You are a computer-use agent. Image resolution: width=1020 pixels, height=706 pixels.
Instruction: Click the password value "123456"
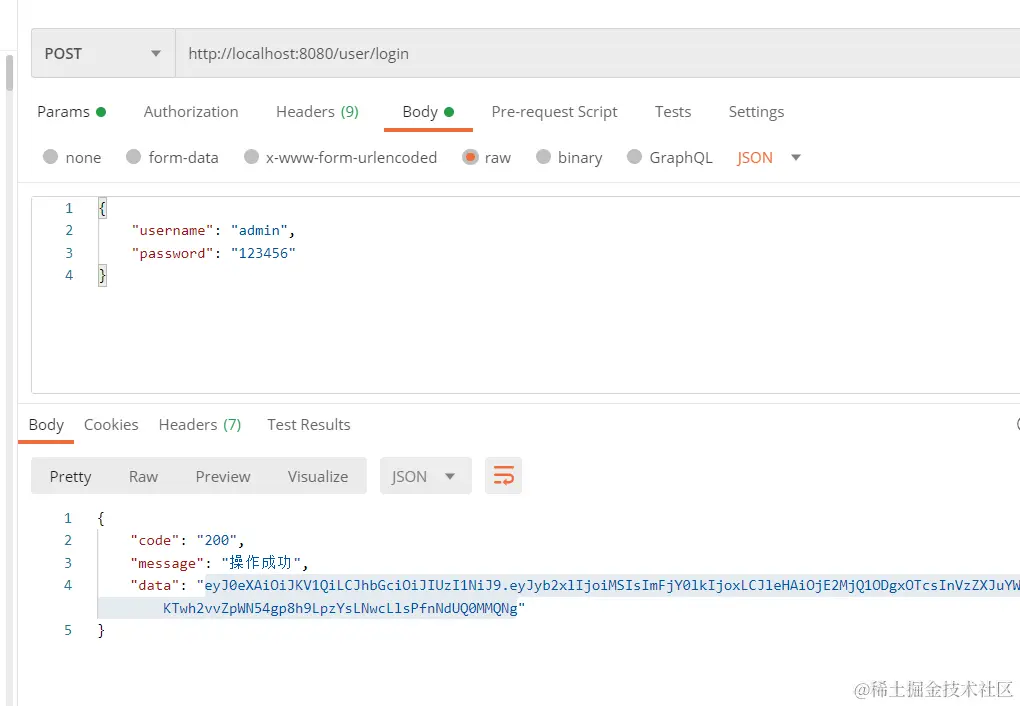click(263, 253)
